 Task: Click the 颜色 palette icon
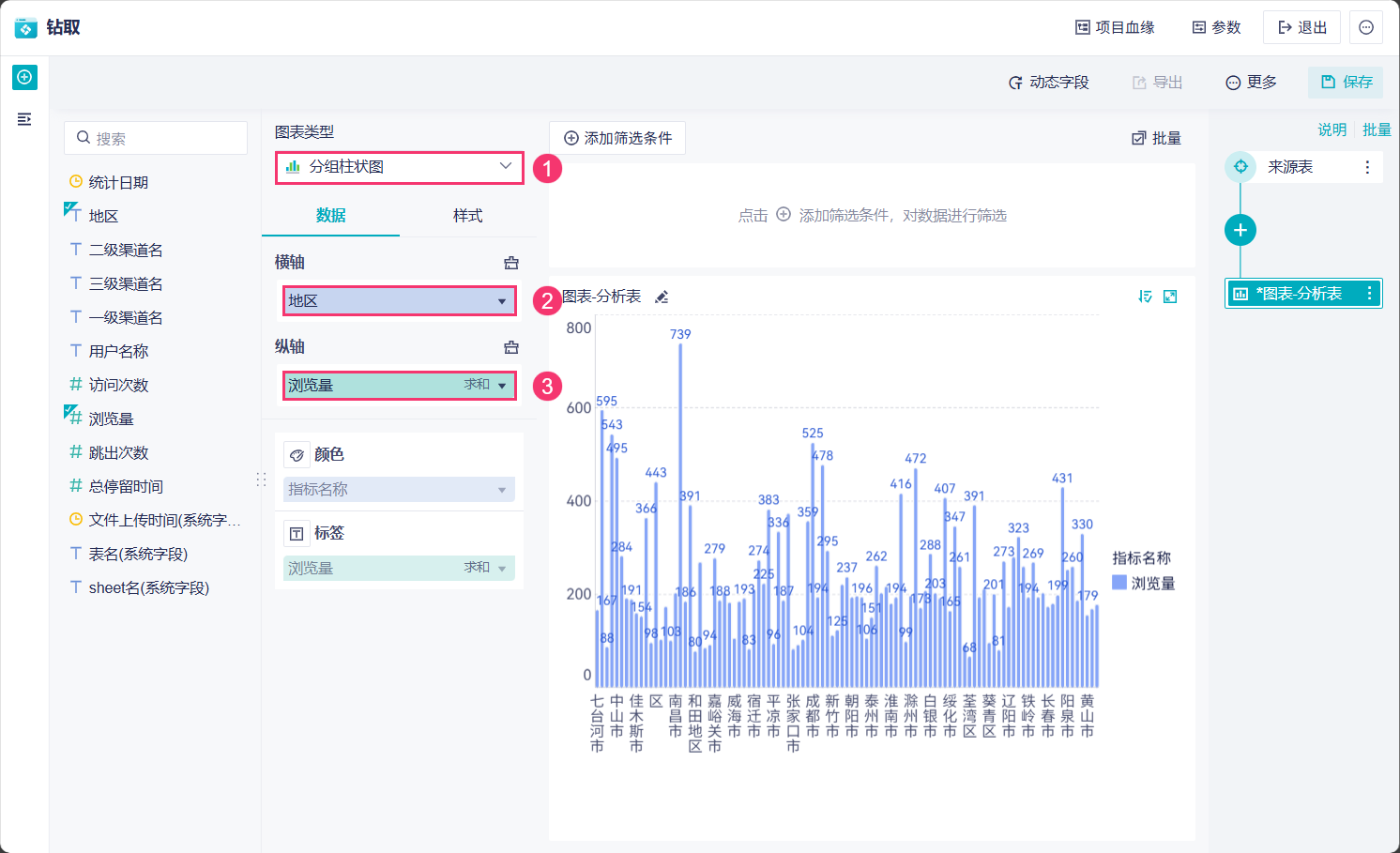(297, 455)
